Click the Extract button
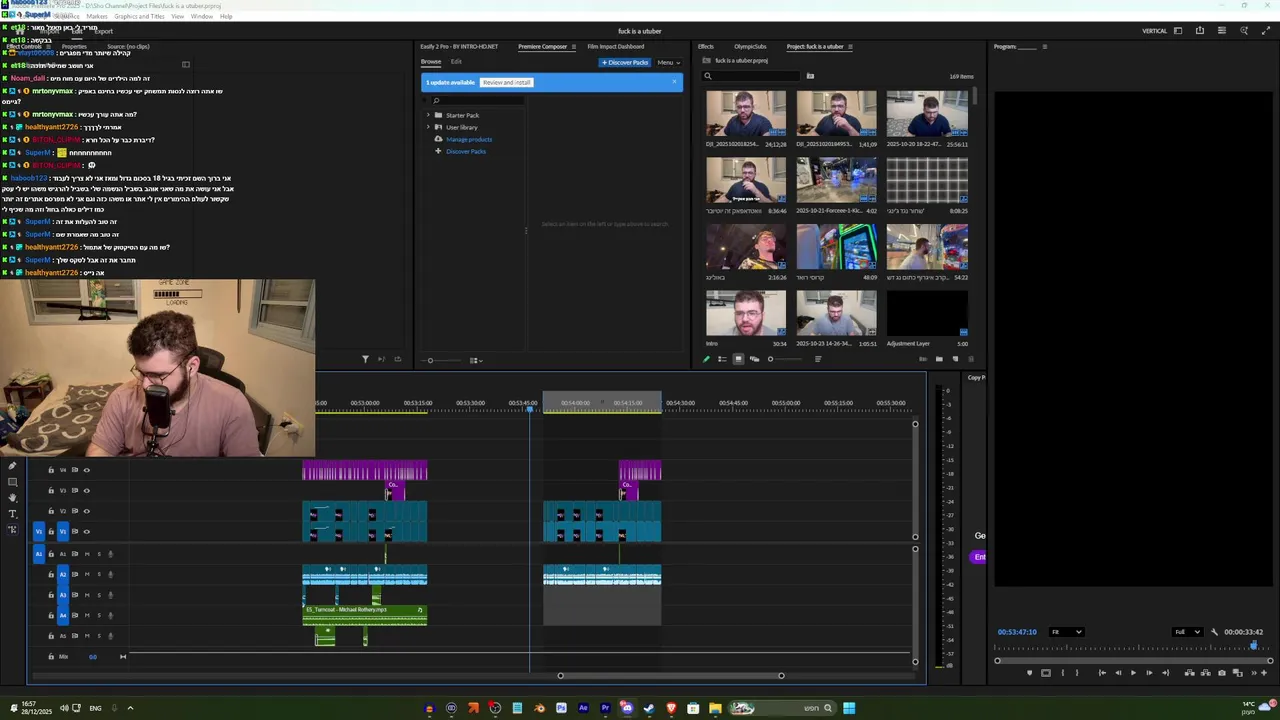Screen dimensions: 1280x720 (1206, 673)
